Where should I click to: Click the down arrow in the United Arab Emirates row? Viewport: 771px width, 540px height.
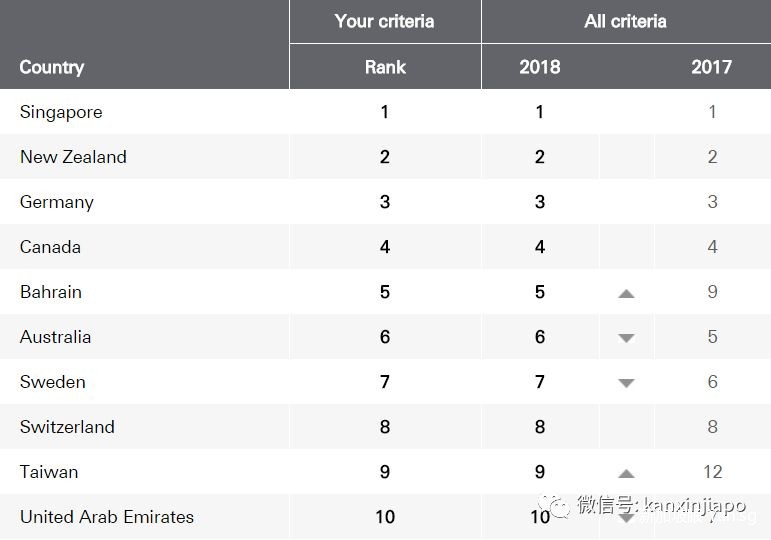click(626, 518)
